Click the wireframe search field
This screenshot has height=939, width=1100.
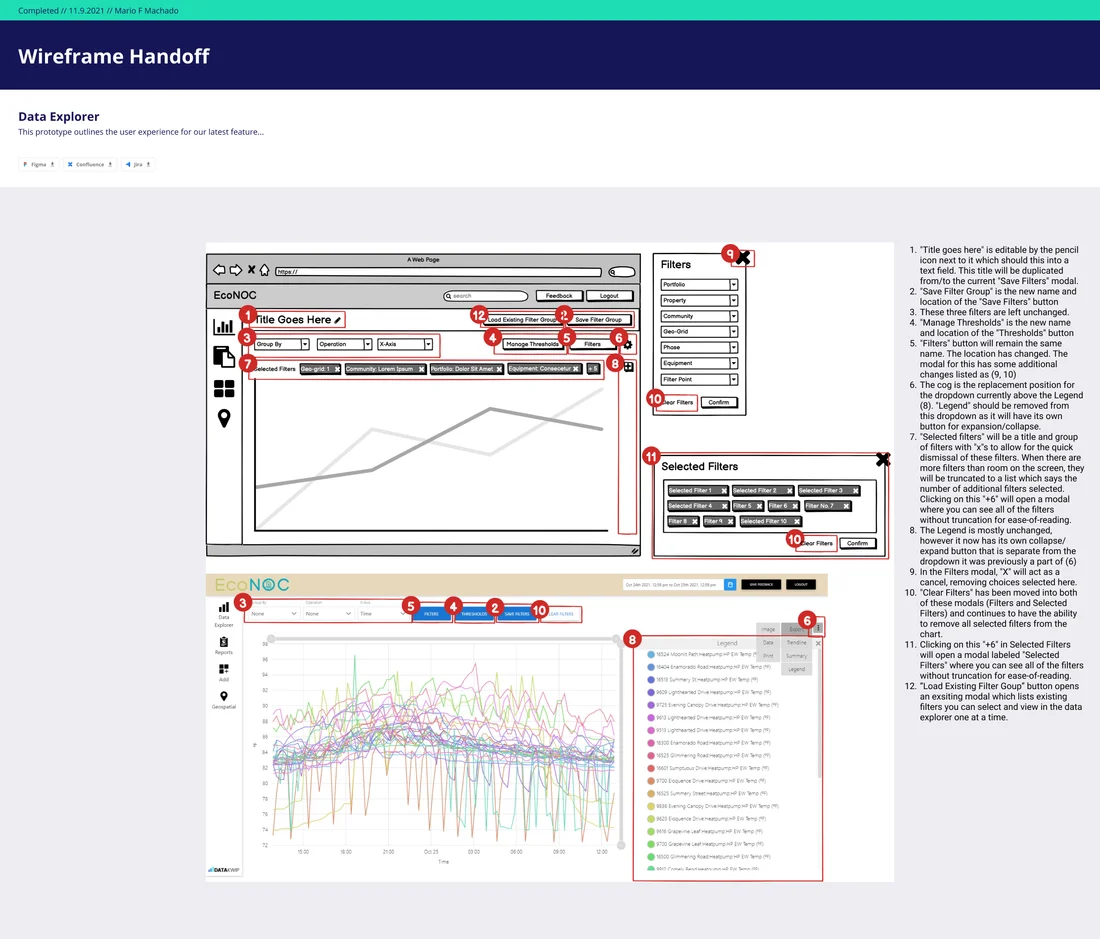(x=485, y=296)
